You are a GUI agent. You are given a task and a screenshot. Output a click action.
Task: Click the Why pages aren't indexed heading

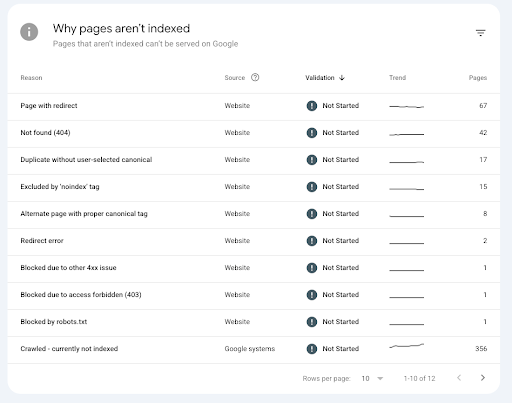tap(121, 29)
